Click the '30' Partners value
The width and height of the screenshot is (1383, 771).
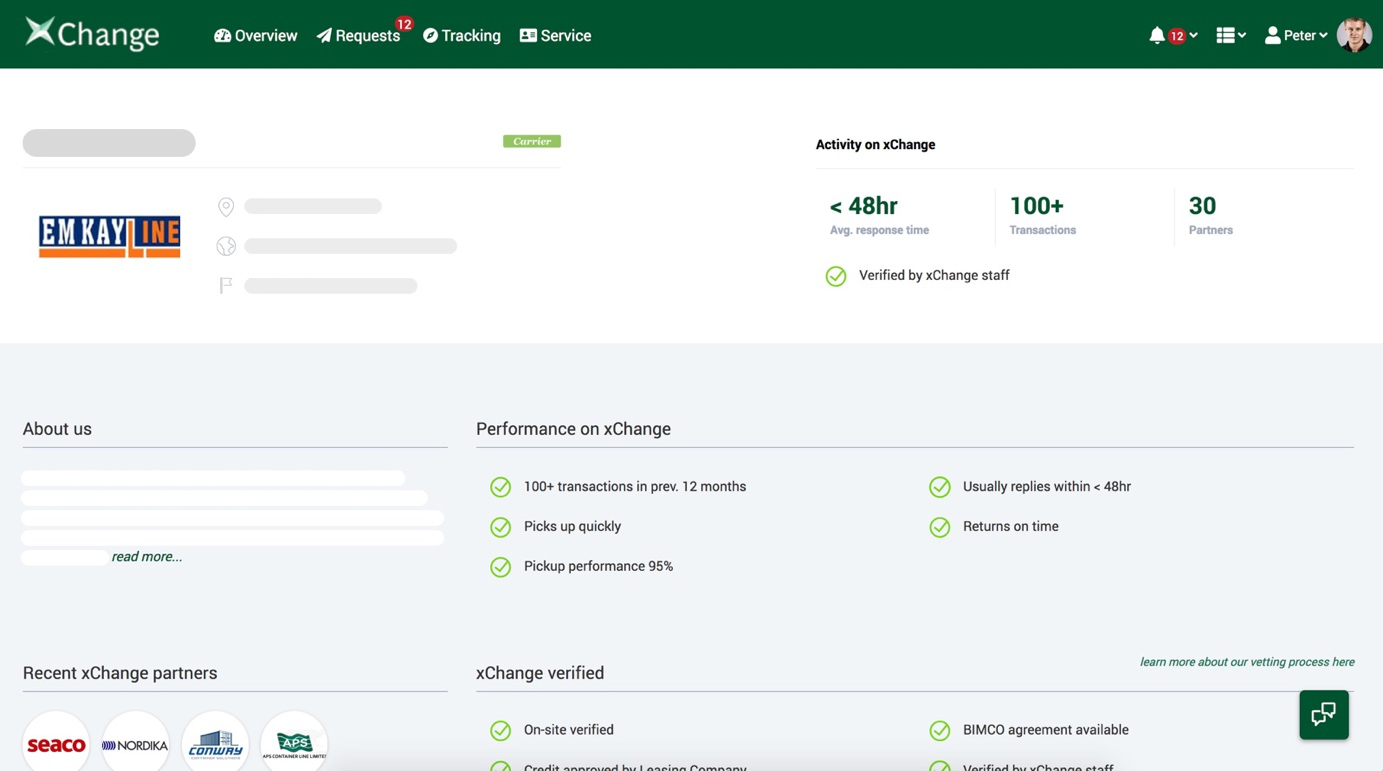click(1202, 206)
